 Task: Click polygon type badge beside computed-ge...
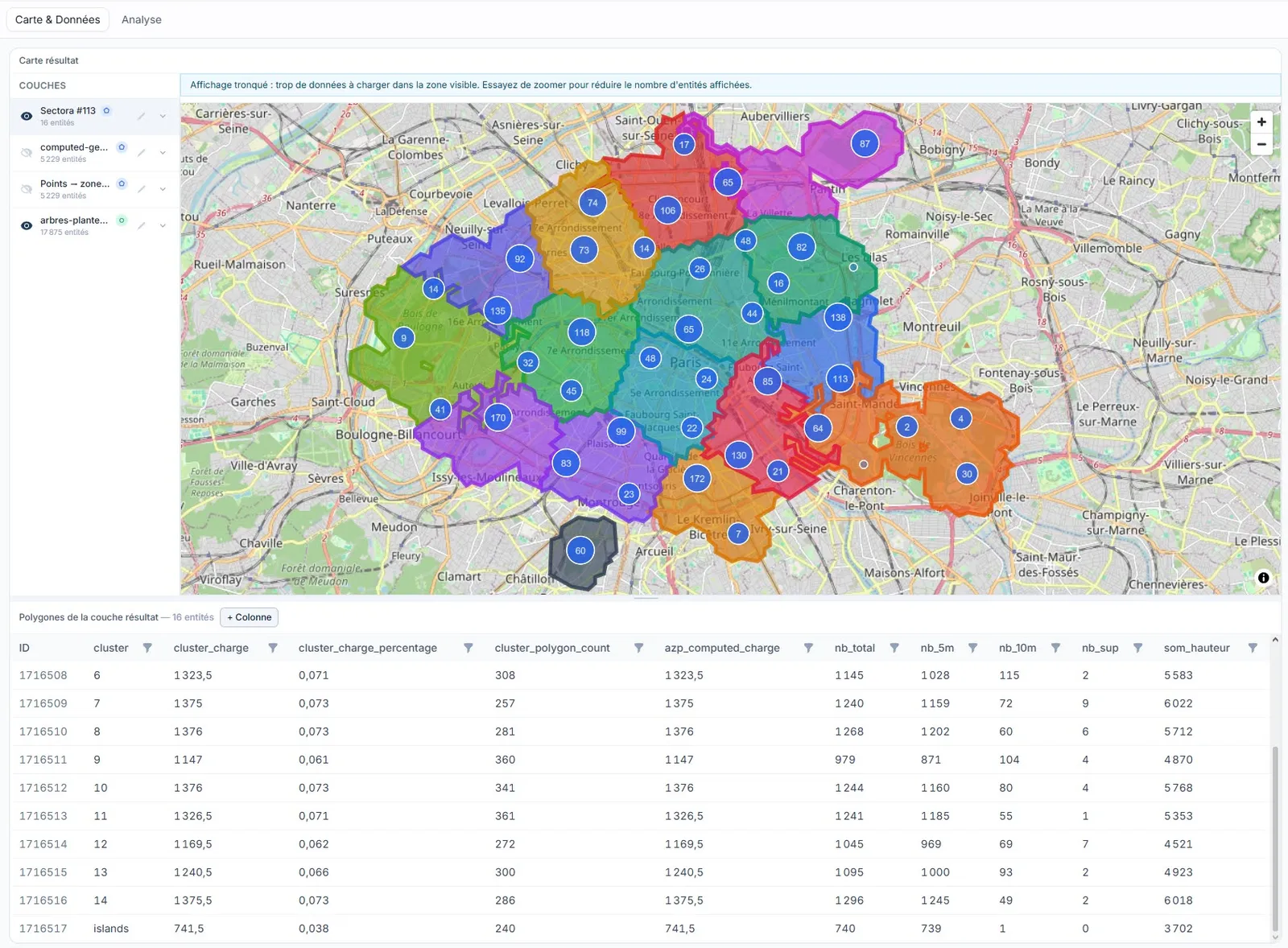tap(122, 147)
